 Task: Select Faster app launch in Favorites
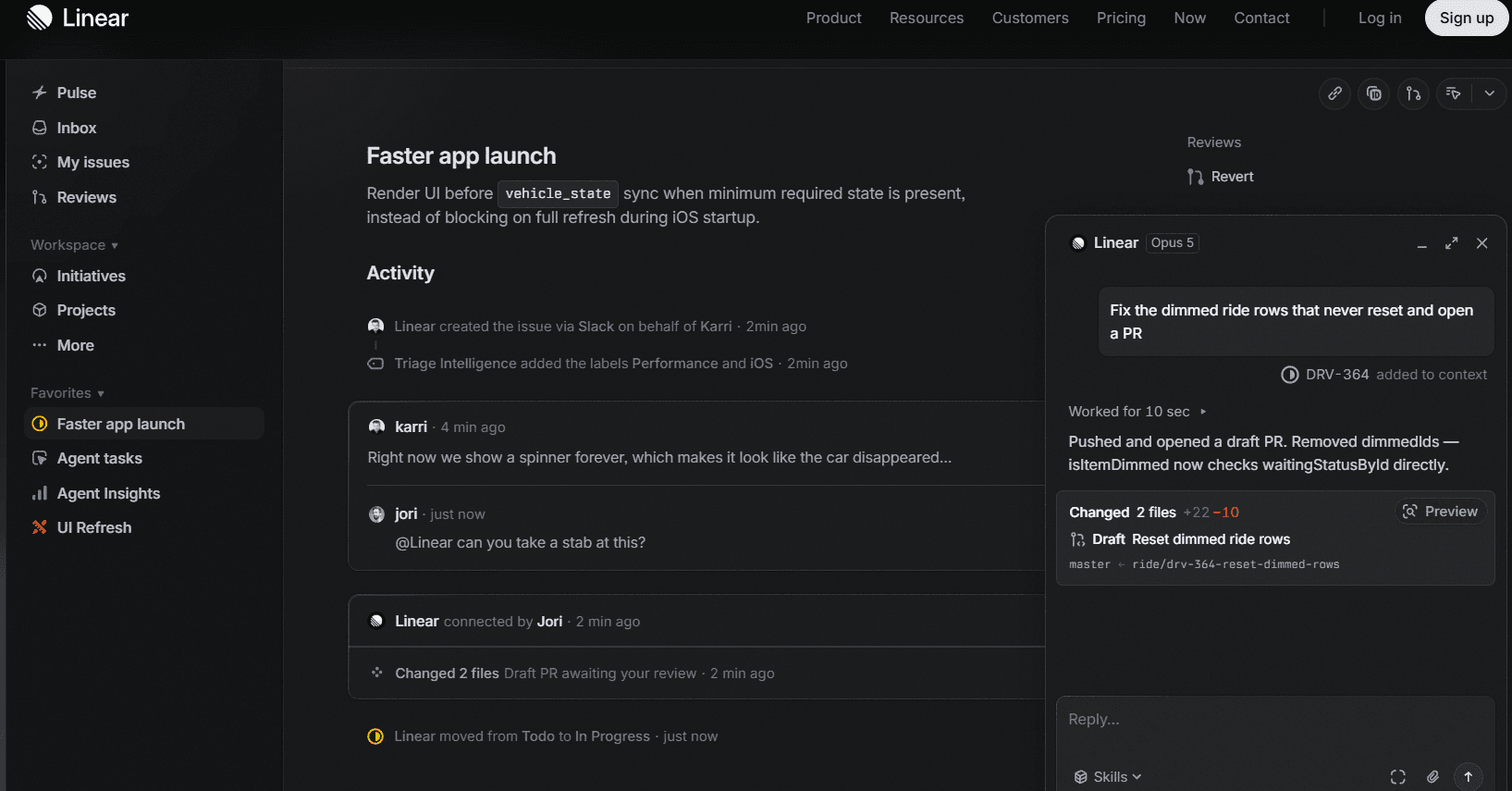click(144, 424)
